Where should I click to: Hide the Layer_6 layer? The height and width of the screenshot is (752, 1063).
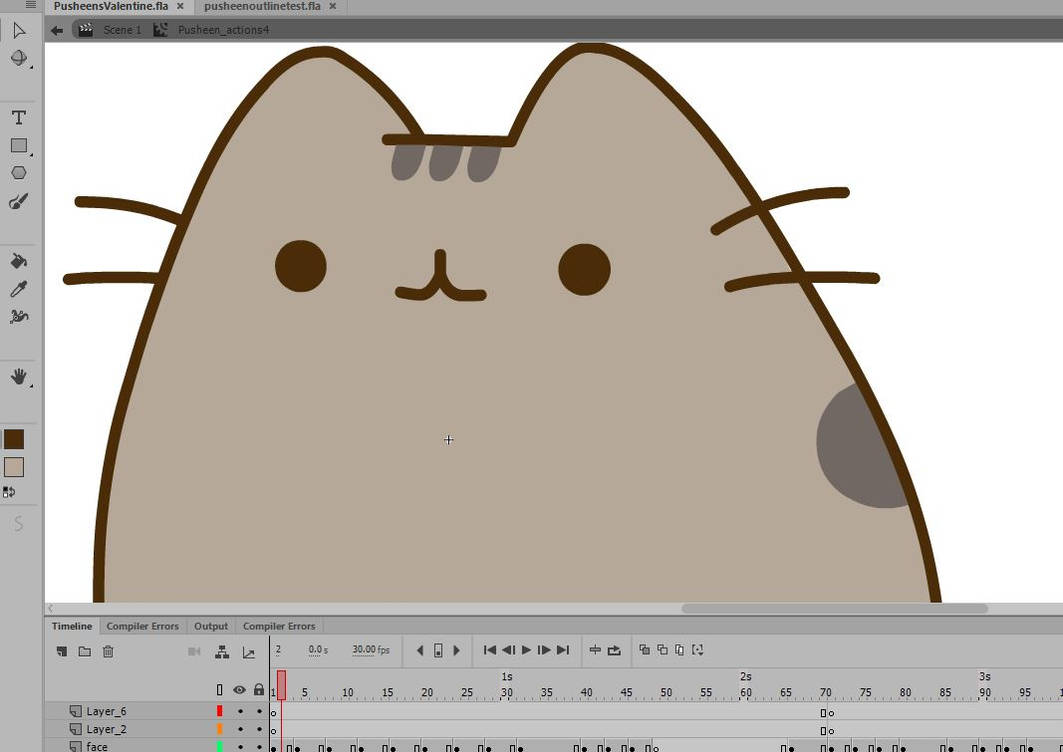pyautogui.click(x=240, y=711)
